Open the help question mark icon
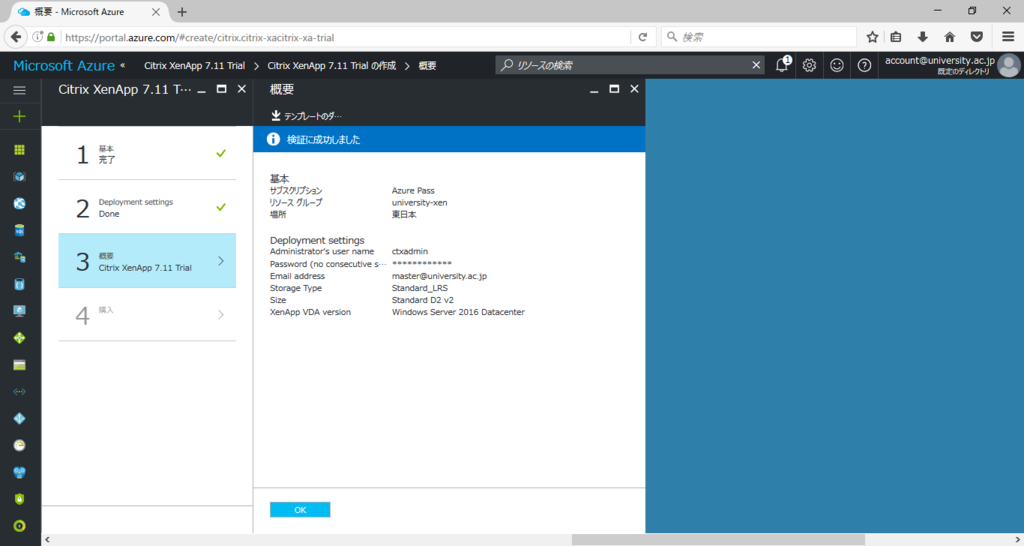 coord(864,65)
